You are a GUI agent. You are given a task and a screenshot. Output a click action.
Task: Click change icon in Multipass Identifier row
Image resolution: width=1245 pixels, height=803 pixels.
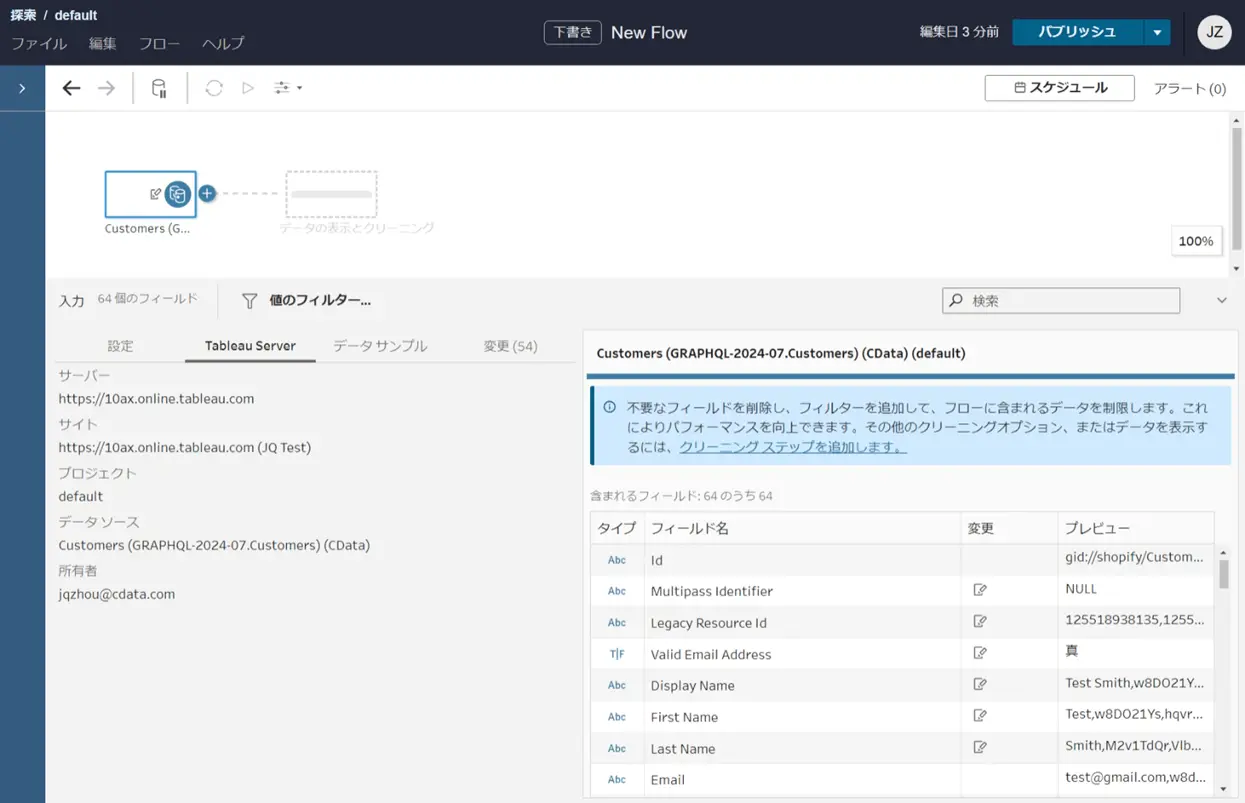pos(980,590)
